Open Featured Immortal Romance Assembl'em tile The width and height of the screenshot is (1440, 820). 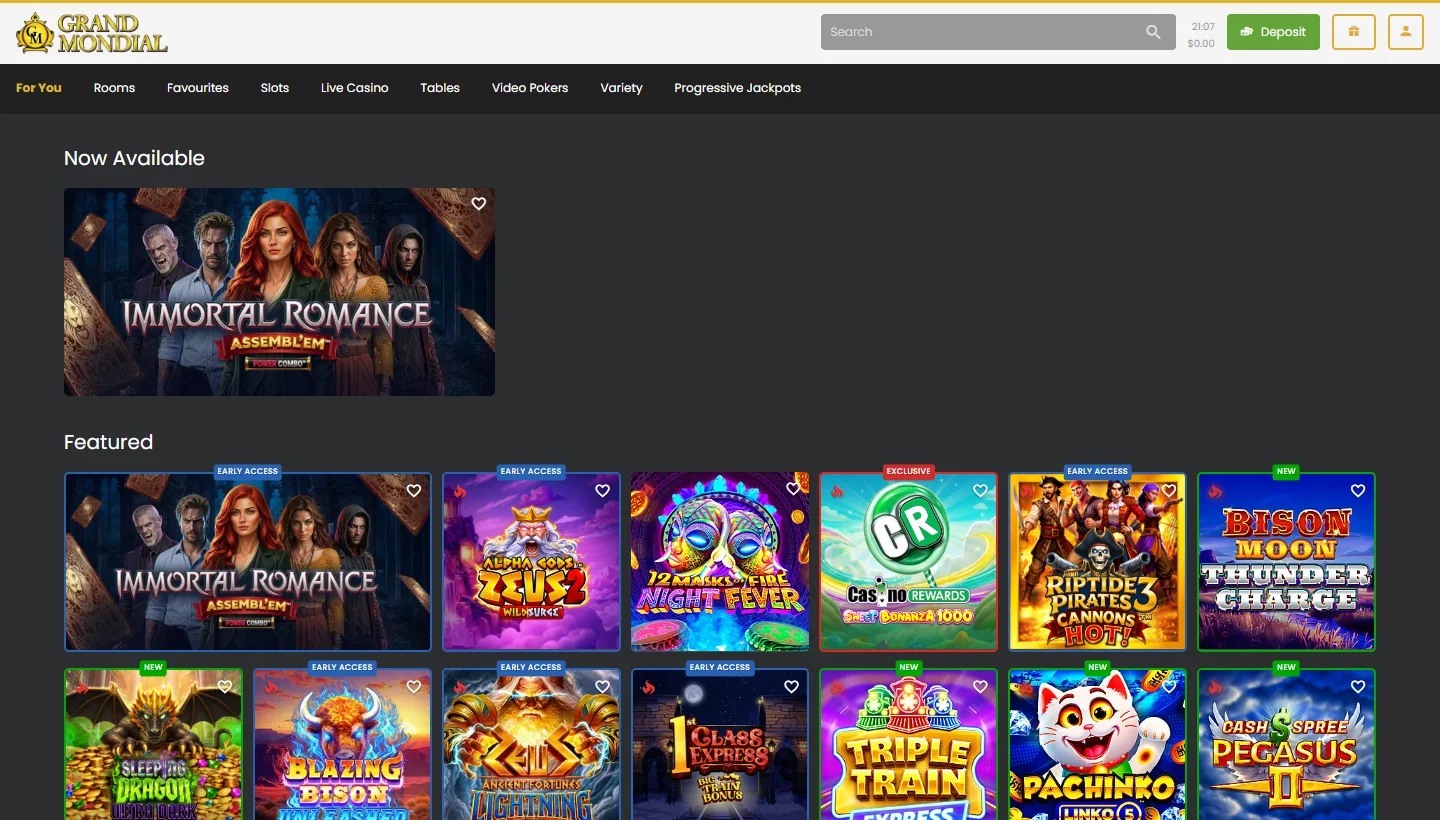point(248,562)
